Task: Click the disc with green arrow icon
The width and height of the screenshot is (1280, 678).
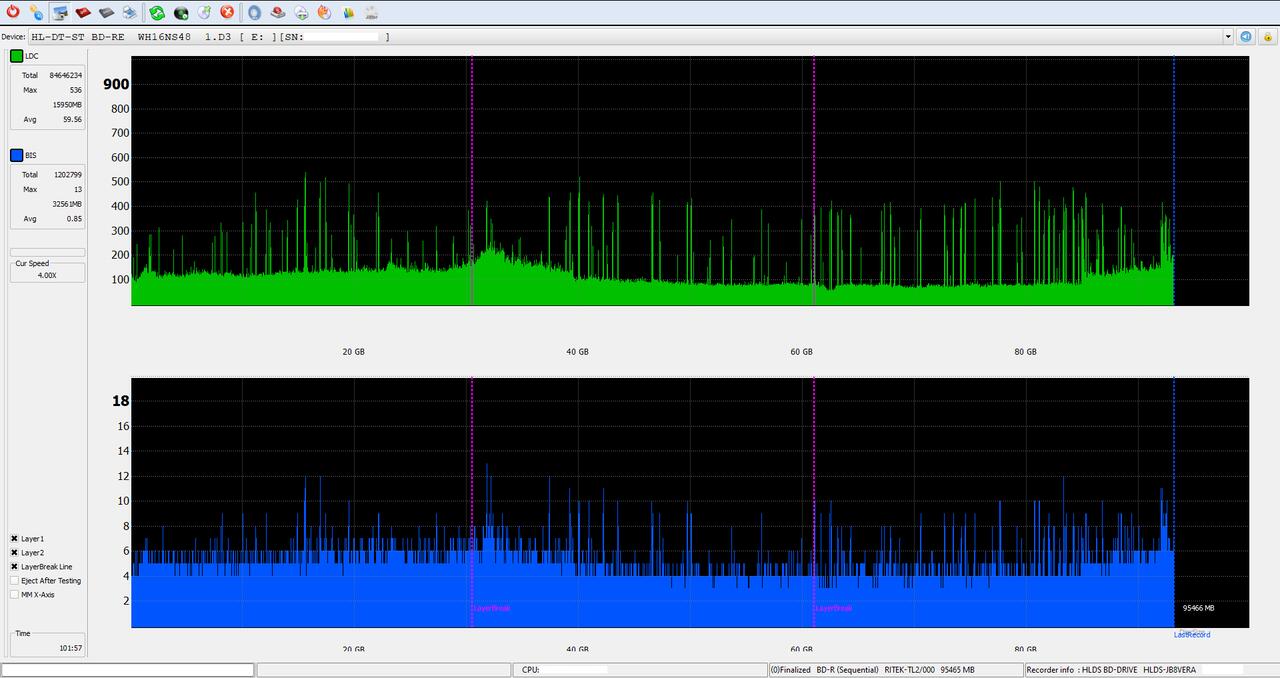Action: 204,12
